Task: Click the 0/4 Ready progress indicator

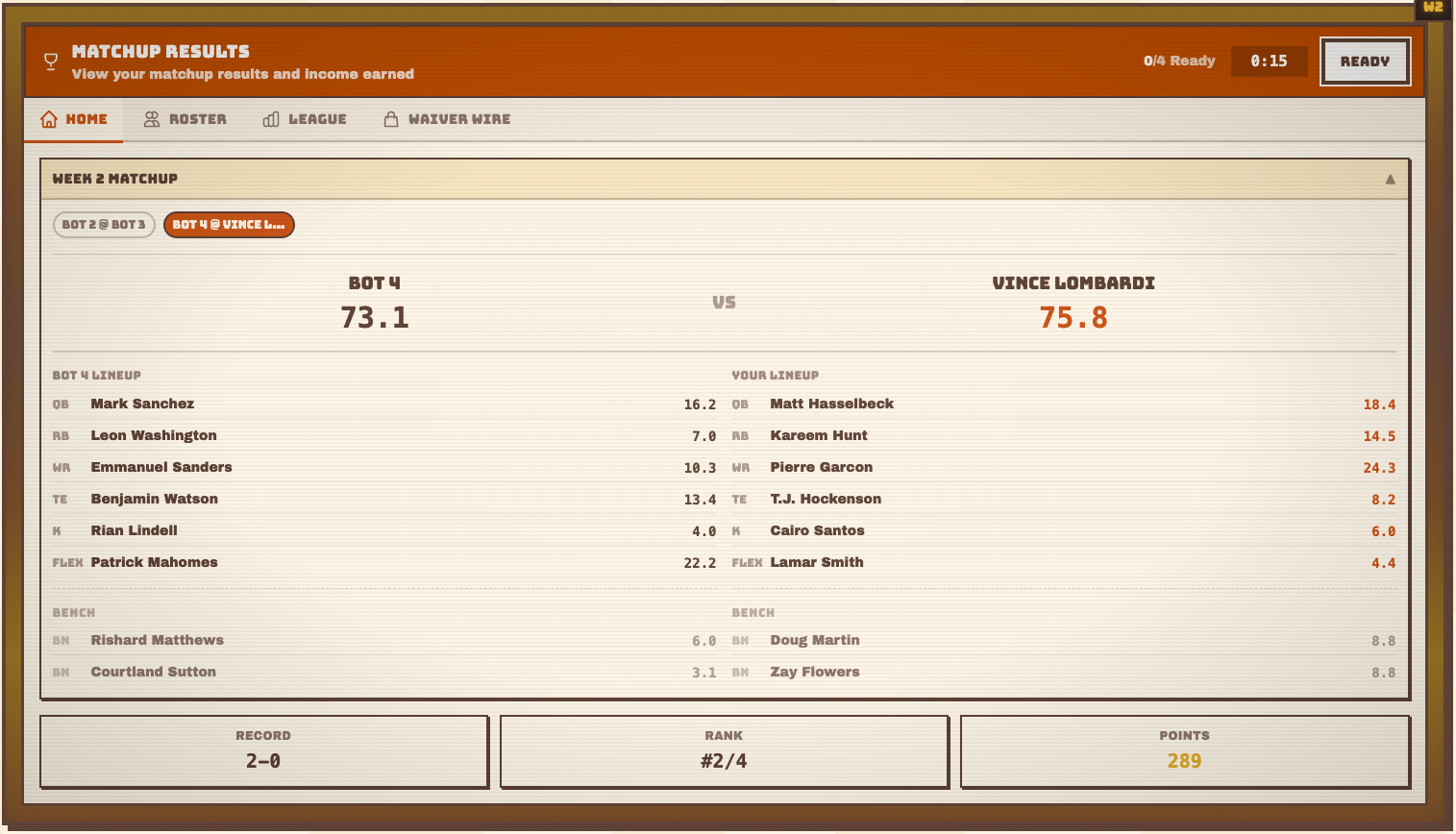Action: coord(1178,61)
